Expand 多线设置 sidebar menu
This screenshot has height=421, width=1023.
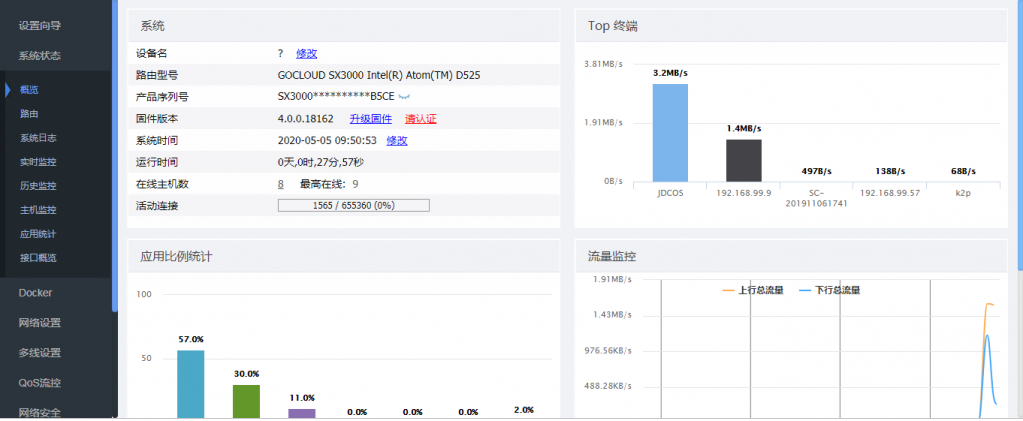[40, 353]
